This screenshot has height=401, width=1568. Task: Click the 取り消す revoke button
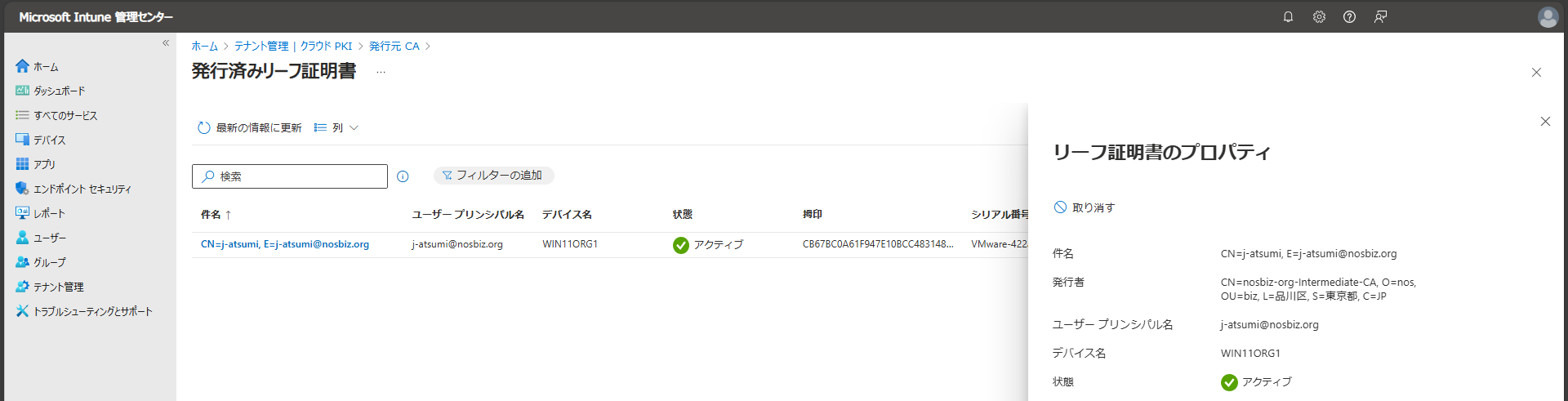1085,207
